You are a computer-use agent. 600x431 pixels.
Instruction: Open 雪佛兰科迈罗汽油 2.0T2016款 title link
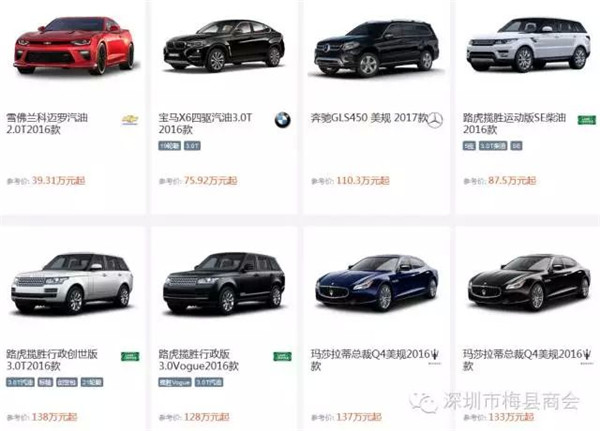pyautogui.click(x=47, y=123)
